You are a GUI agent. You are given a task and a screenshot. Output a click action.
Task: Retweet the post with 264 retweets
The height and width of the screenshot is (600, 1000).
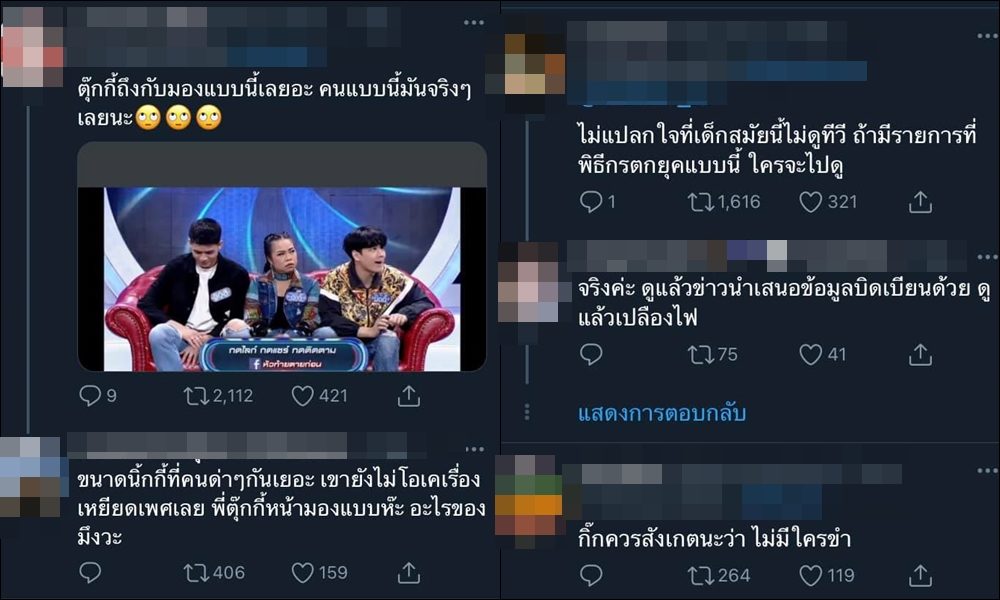click(700, 576)
